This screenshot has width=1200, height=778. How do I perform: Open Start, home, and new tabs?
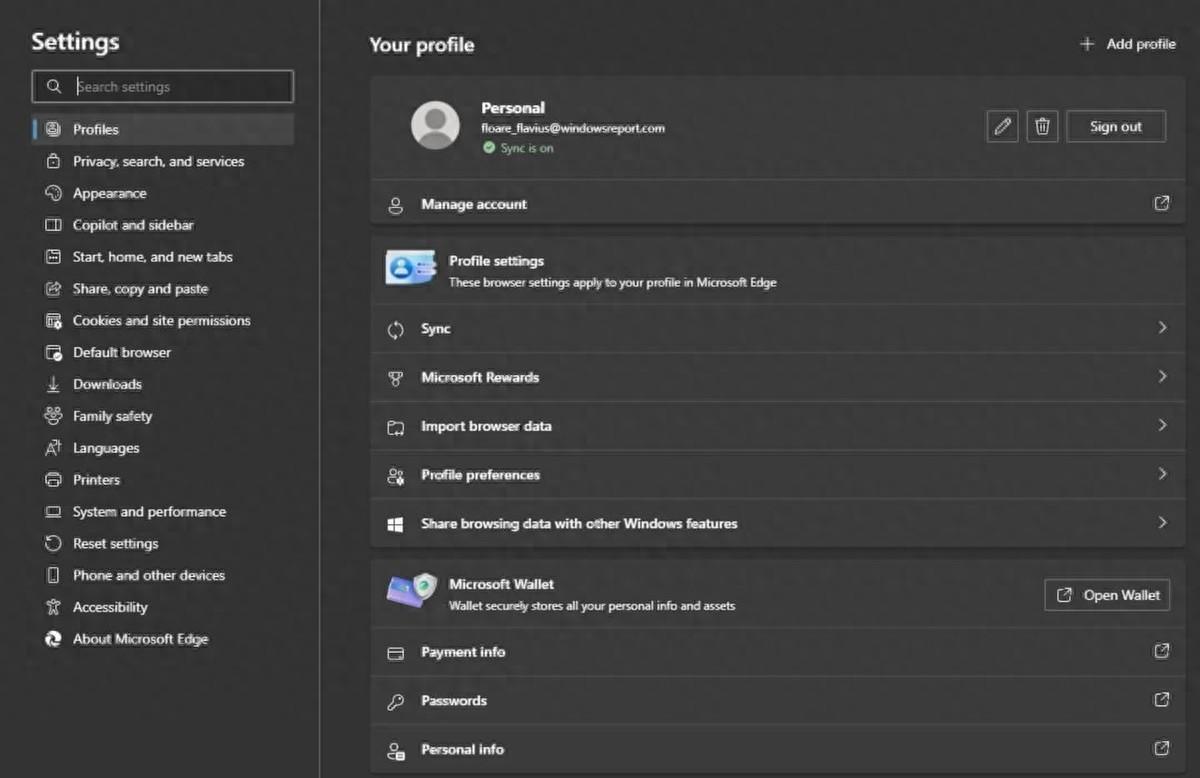pyautogui.click(x=163, y=257)
